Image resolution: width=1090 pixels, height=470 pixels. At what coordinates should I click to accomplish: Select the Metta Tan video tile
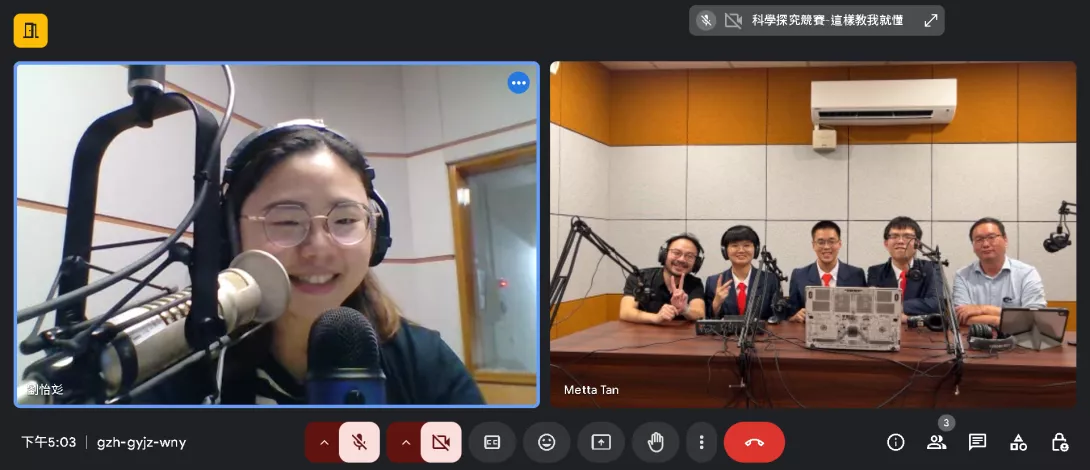pos(813,235)
